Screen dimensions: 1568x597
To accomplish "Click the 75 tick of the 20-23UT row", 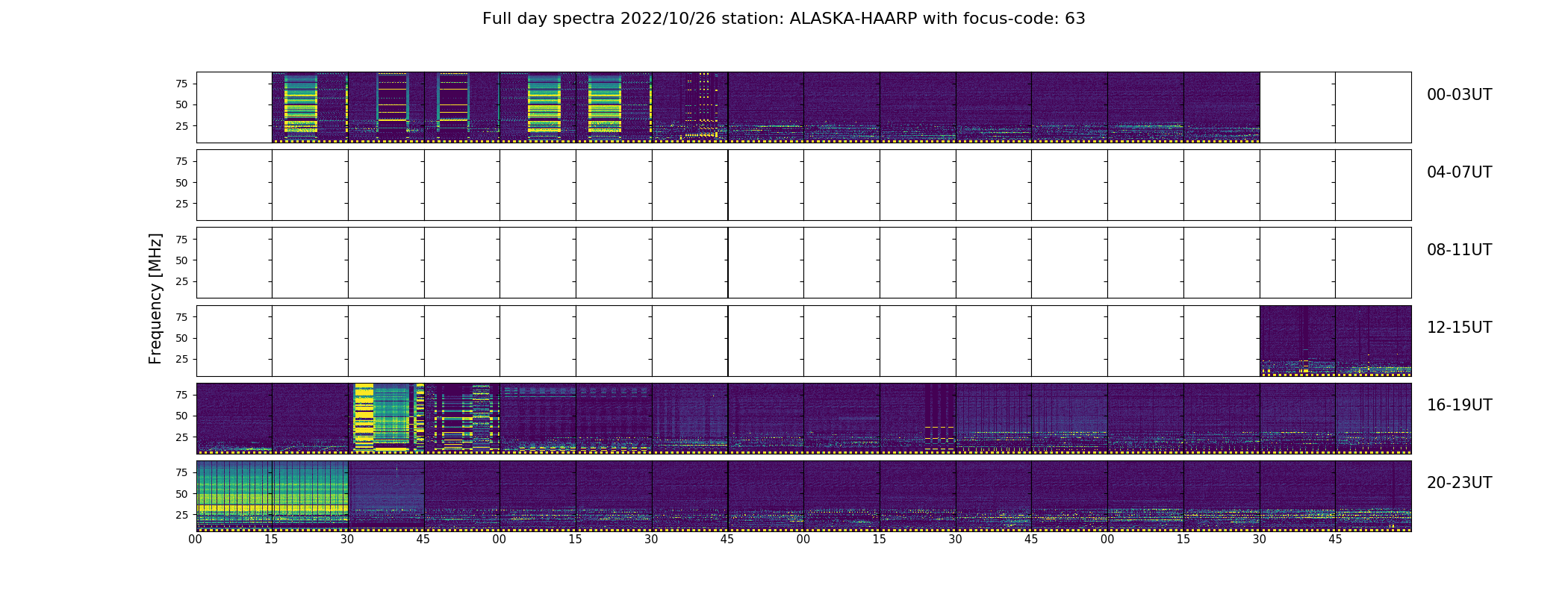I will [181, 472].
